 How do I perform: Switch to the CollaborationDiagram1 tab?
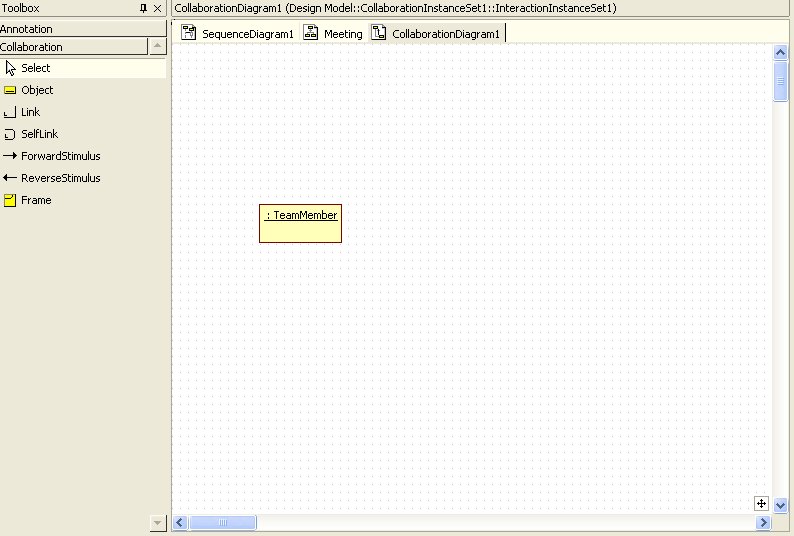click(436, 33)
